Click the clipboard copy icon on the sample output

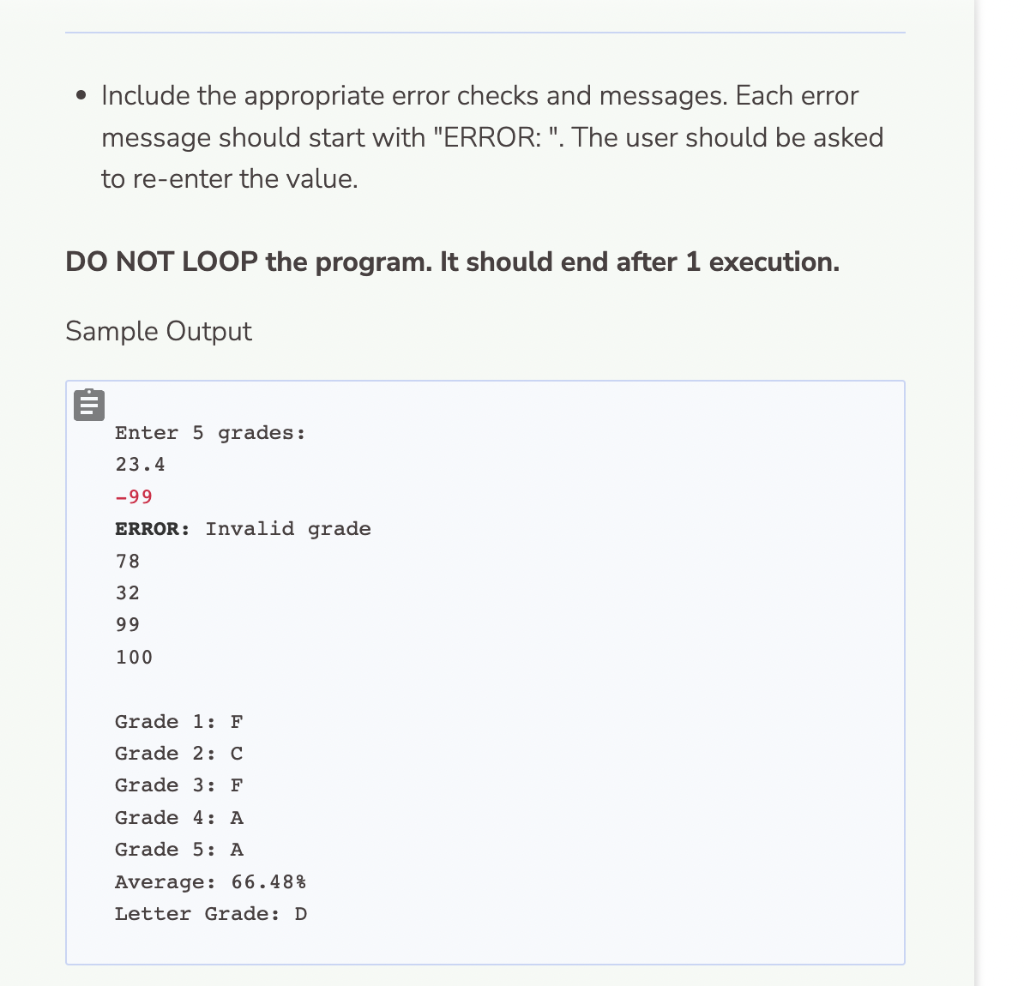click(x=87, y=404)
